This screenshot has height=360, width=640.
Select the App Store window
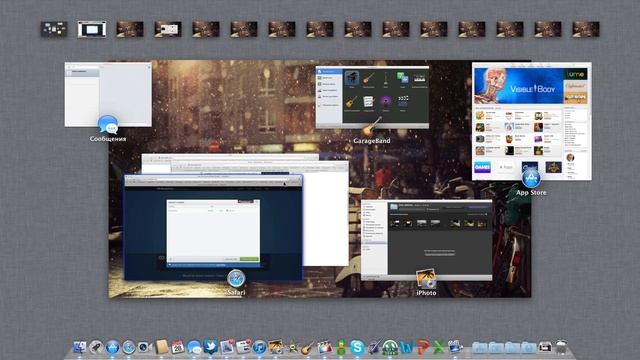pos(532,121)
